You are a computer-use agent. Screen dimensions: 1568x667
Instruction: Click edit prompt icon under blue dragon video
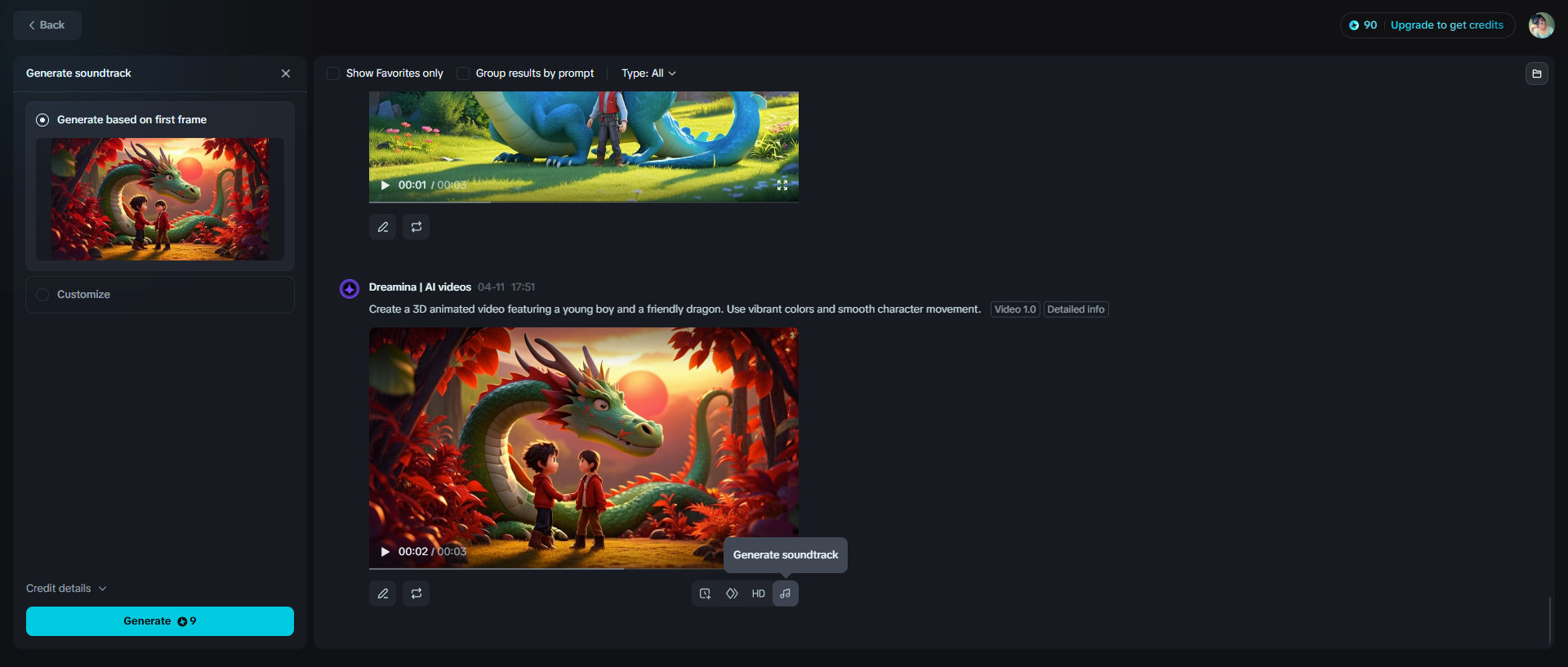point(383,227)
